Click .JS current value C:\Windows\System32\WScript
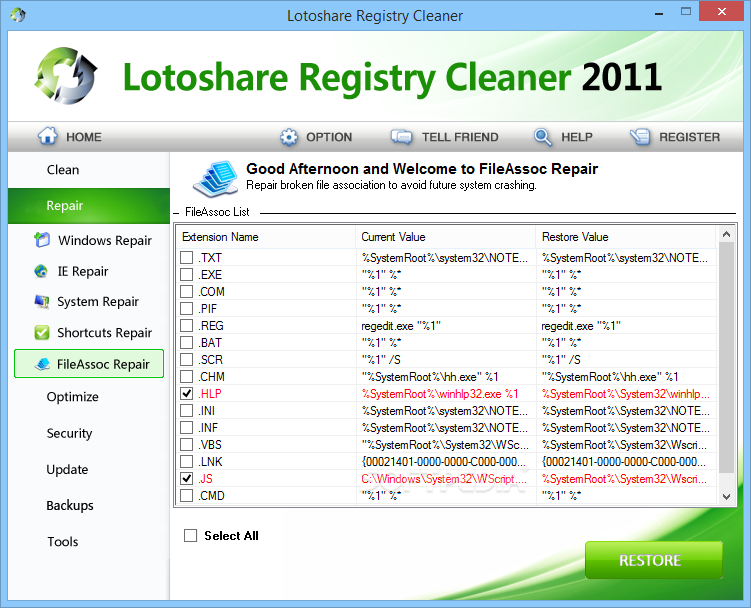Image resolution: width=751 pixels, height=608 pixels. (x=444, y=479)
